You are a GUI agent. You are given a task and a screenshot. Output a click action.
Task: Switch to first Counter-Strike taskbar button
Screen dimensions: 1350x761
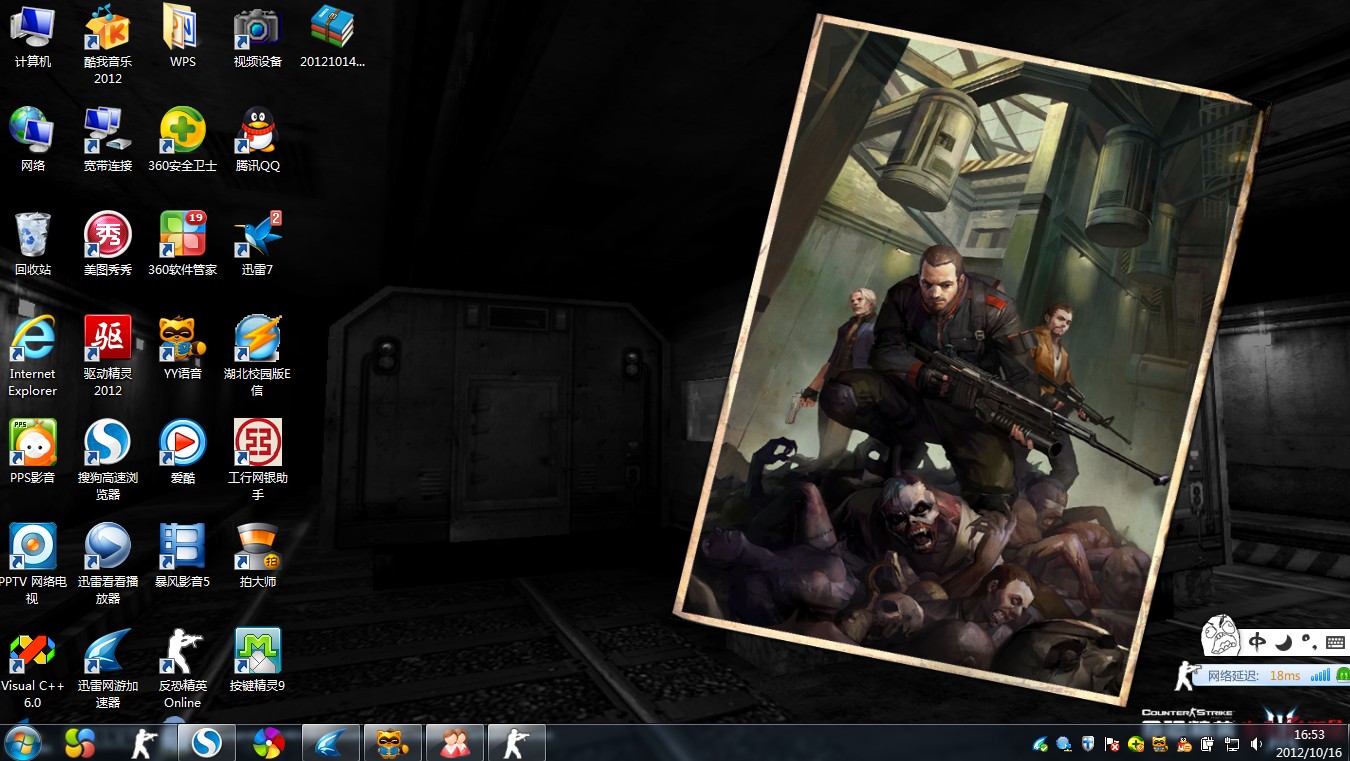point(145,743)
